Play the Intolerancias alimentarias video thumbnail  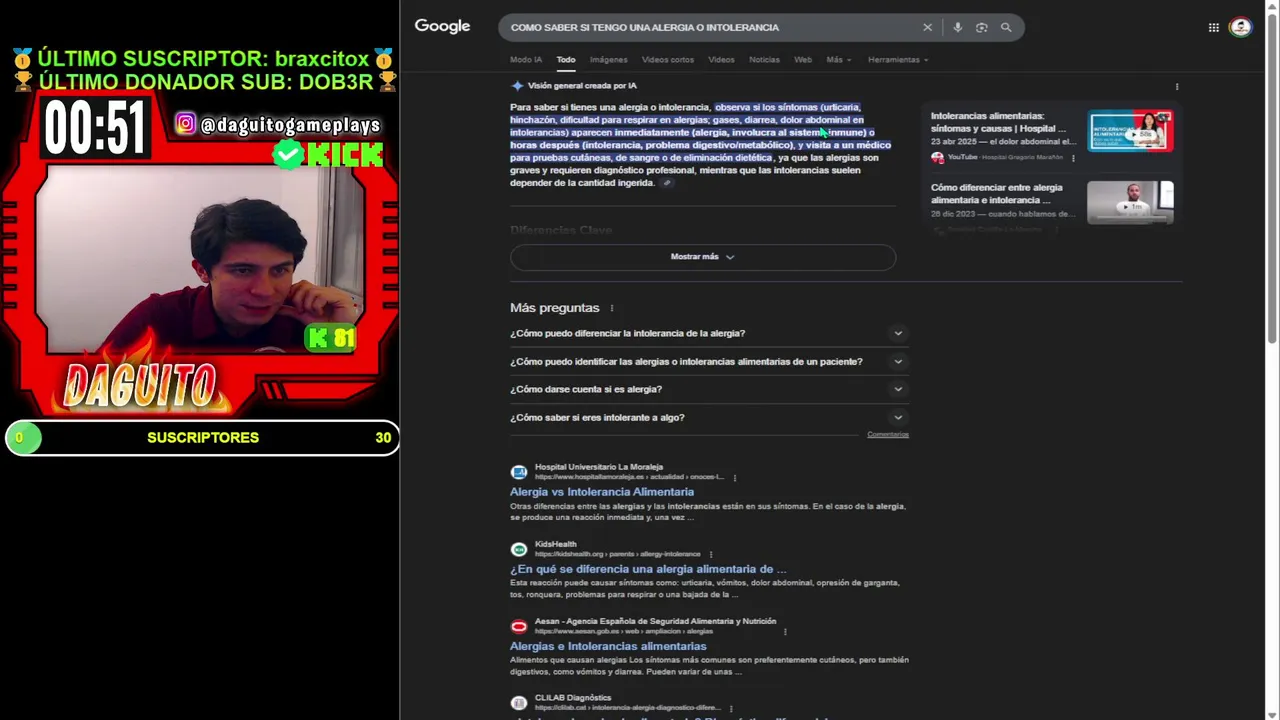(1130, 131)
